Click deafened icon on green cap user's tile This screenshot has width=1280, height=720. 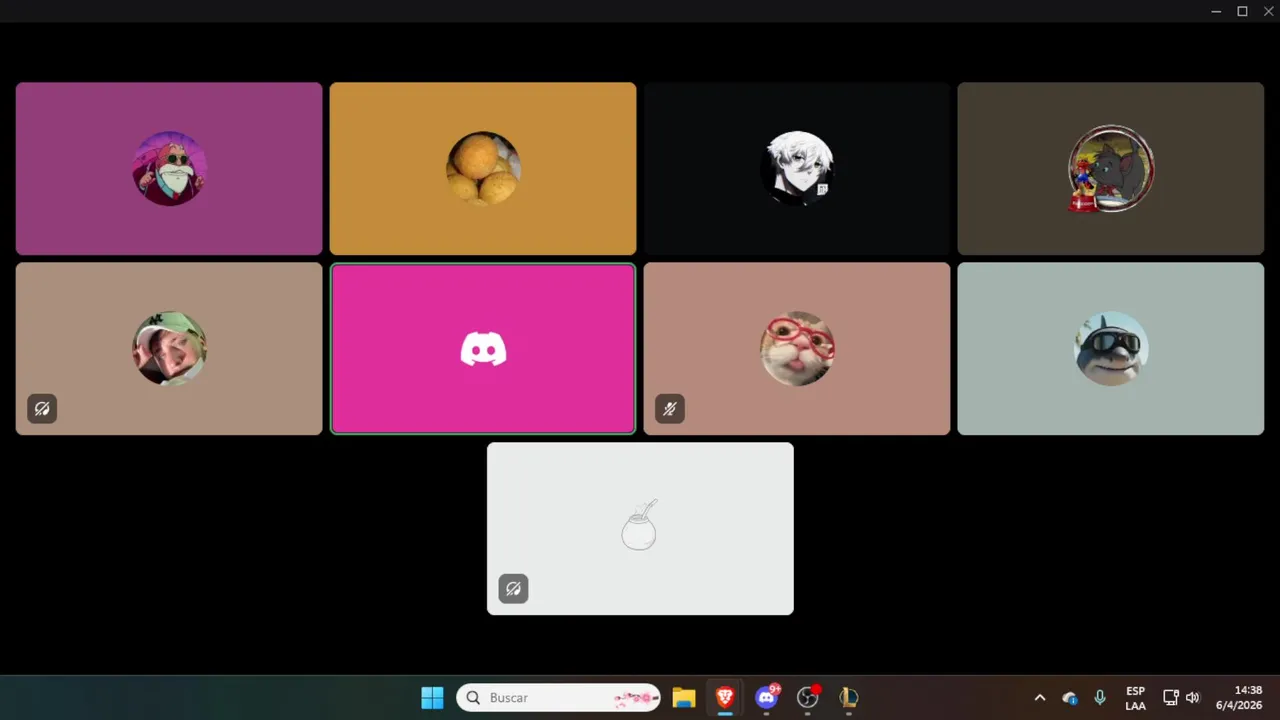pyautogui.click(x=42, y=408)
